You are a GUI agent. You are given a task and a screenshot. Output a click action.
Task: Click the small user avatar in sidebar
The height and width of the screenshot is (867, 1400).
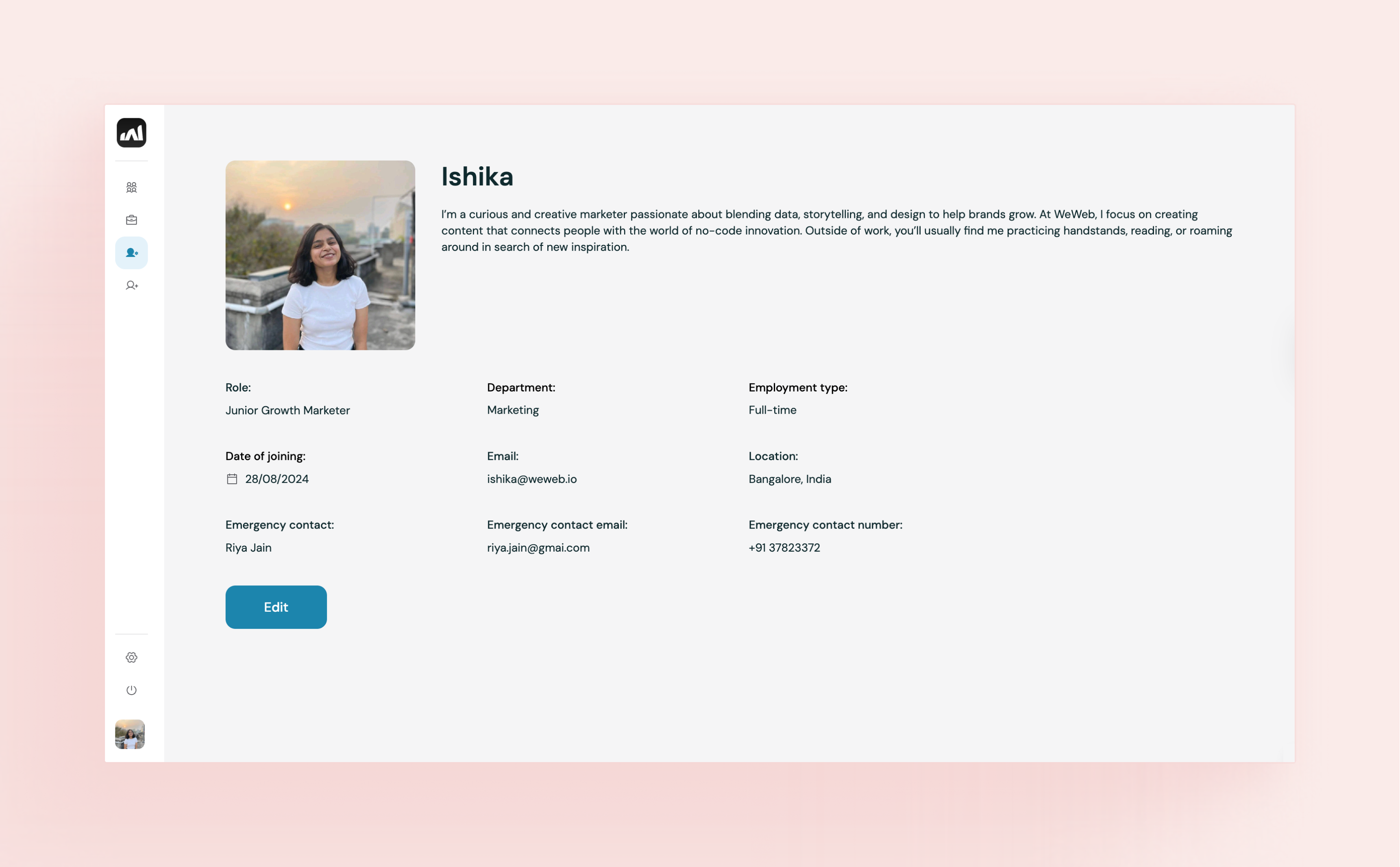[x=130, y=734]
